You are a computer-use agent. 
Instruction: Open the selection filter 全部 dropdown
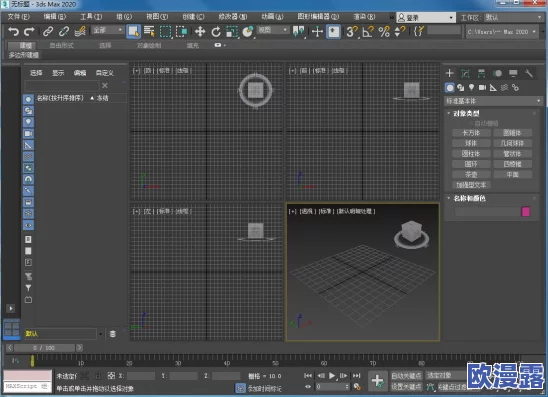tap(107, 30)
